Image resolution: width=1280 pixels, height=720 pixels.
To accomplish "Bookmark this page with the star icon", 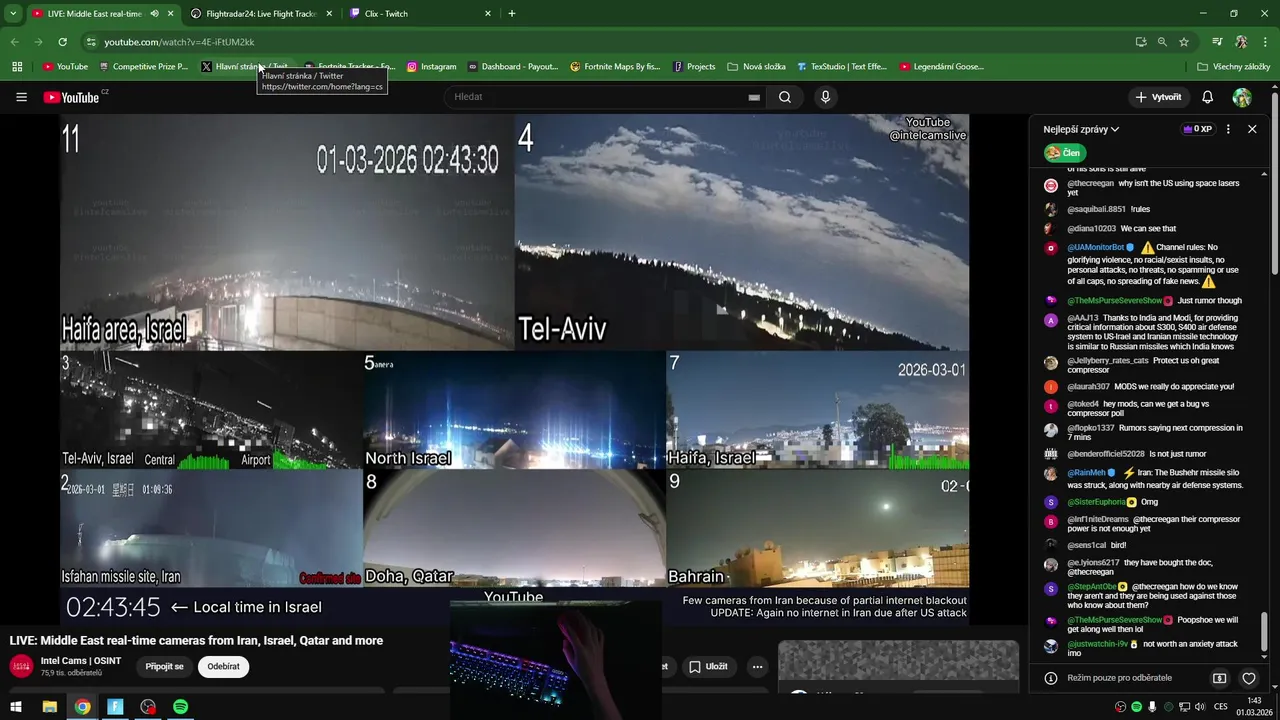I will (x=1184, y=42).
